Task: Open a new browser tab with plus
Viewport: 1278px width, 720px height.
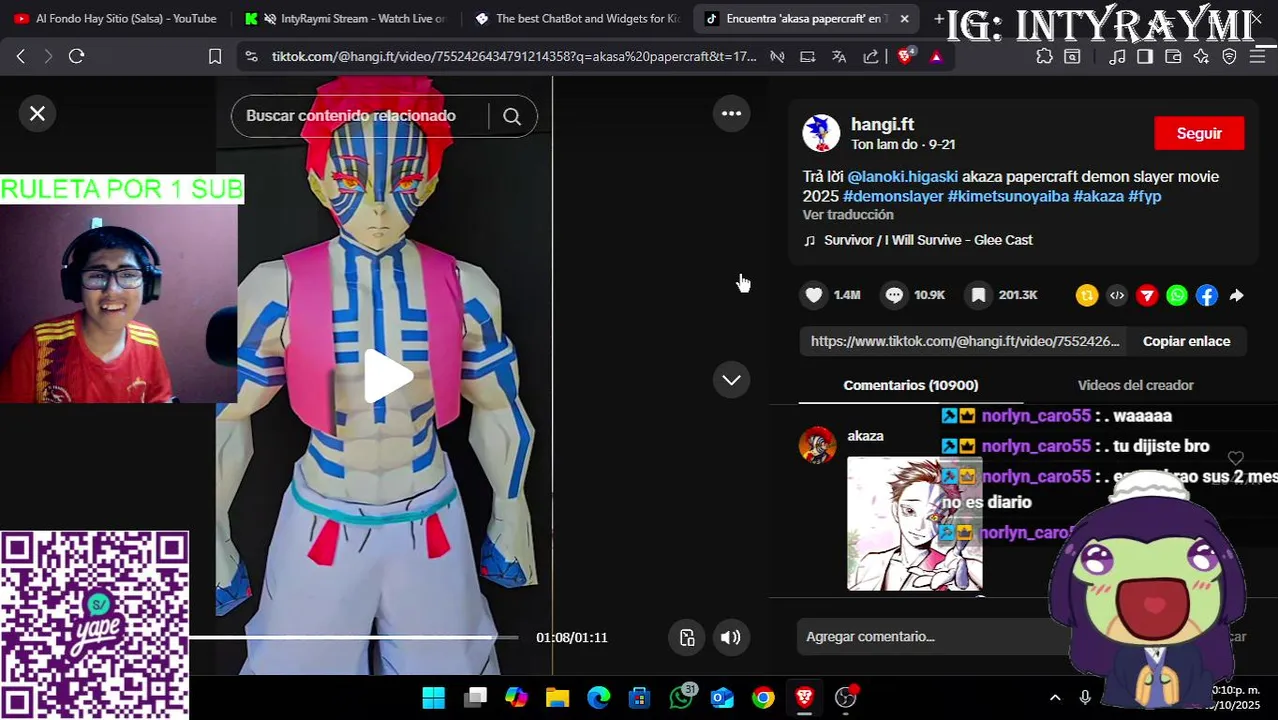Action: pos(938,18)
